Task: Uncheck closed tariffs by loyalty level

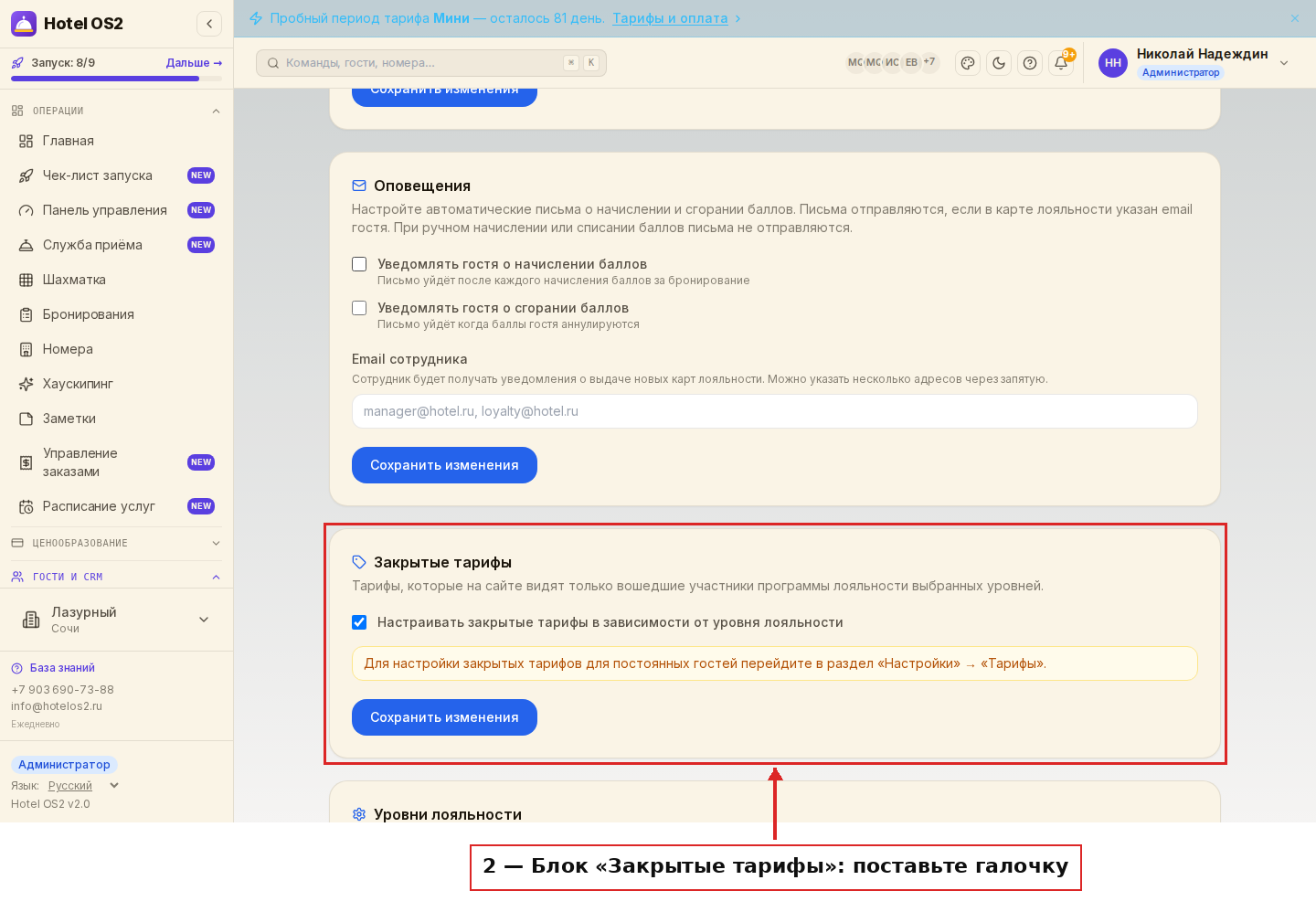Action: tap(359, 622)
